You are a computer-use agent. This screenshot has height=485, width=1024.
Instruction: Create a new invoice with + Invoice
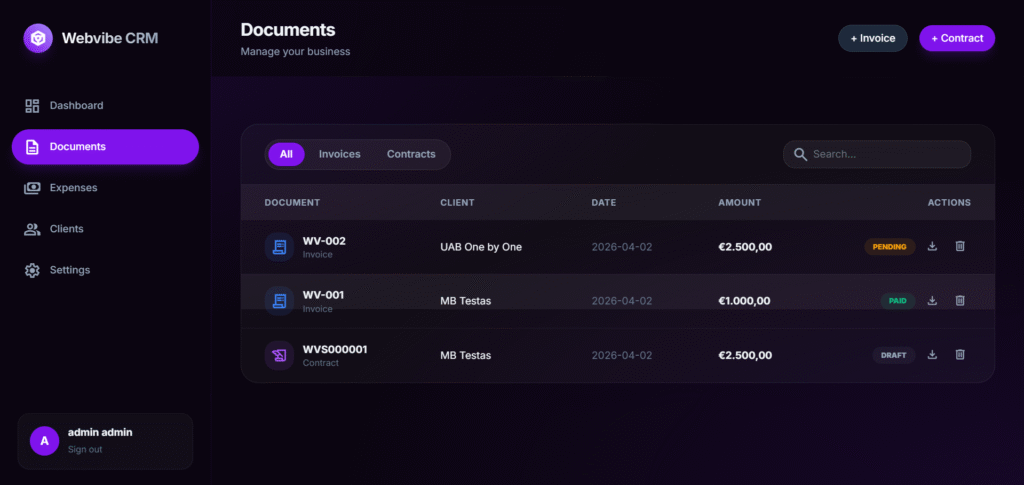pos(872,39)
